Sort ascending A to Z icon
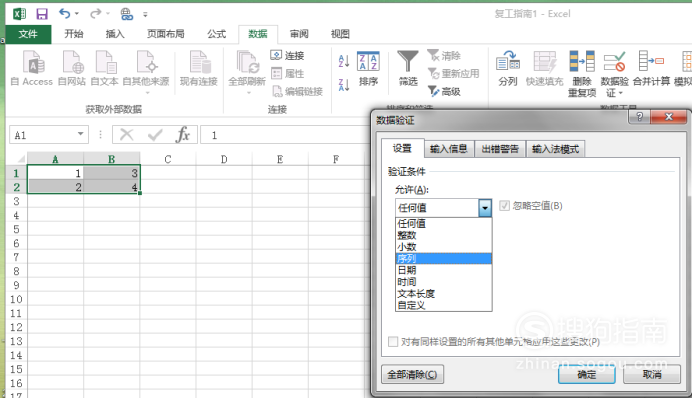The height and width of the screenshot is (398, 692). click(x=344, y=60)
